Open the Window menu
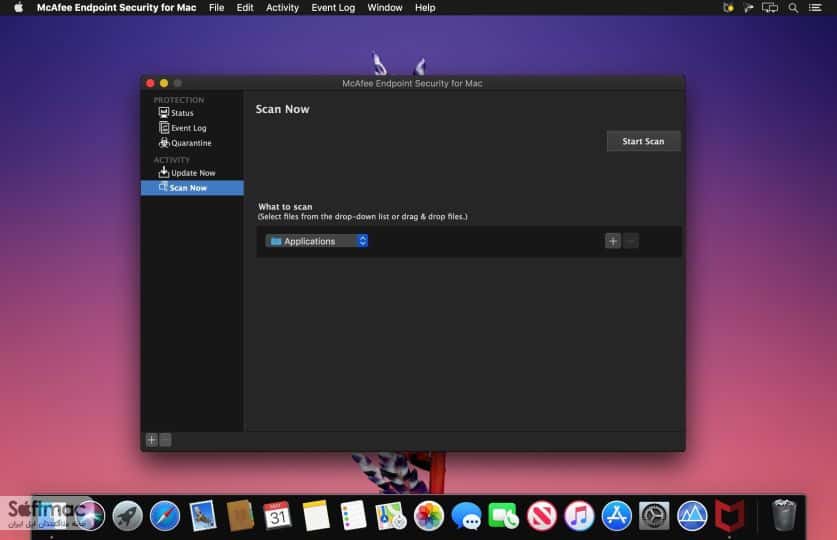The image size is (837, 540). [x=385, y=7]
